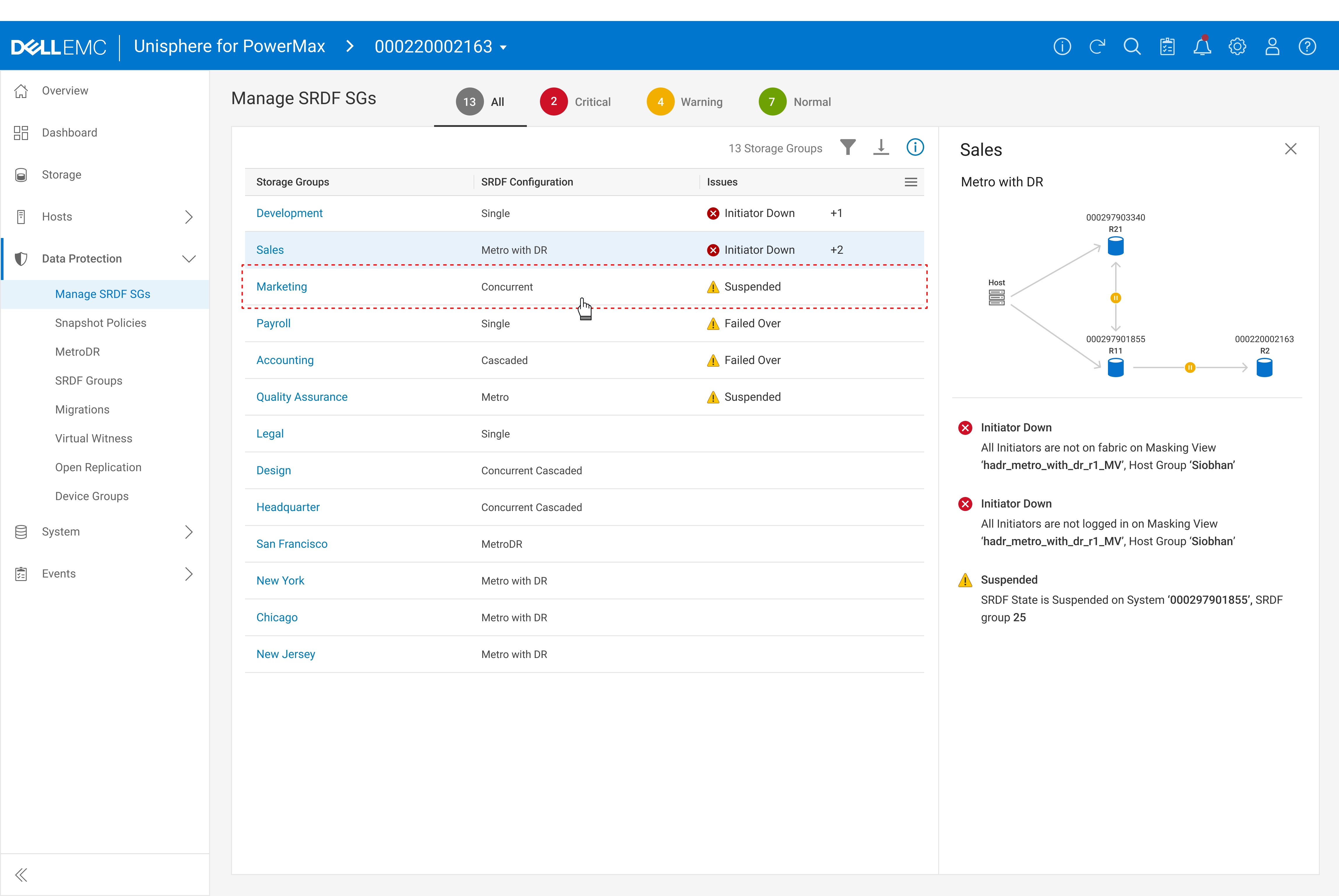The height and width of the screenshot is (896, 1339).
Task: Open the search magnifier icon
Action: pos(1132,46)
